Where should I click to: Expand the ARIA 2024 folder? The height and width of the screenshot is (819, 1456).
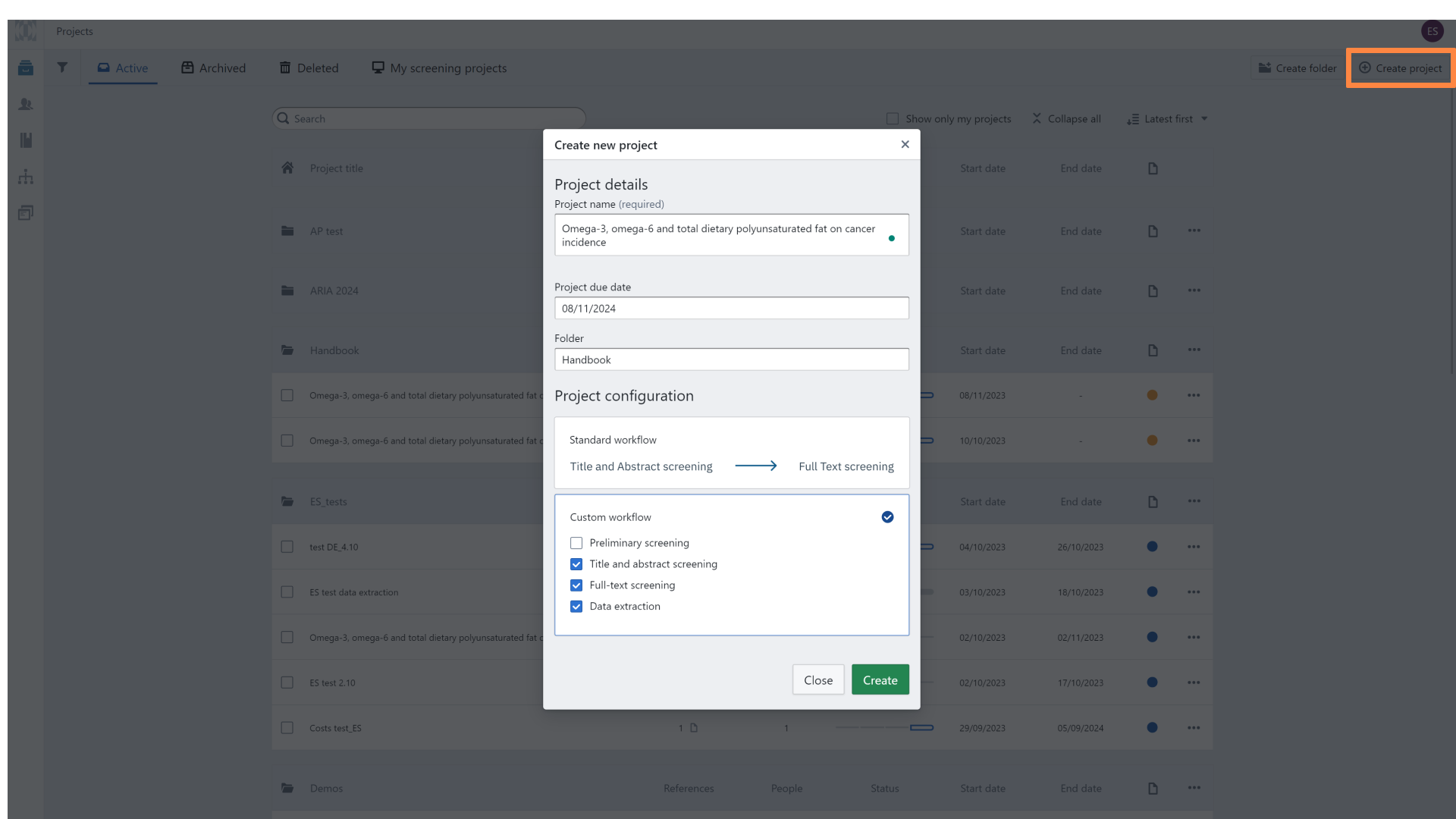point(287,290)
